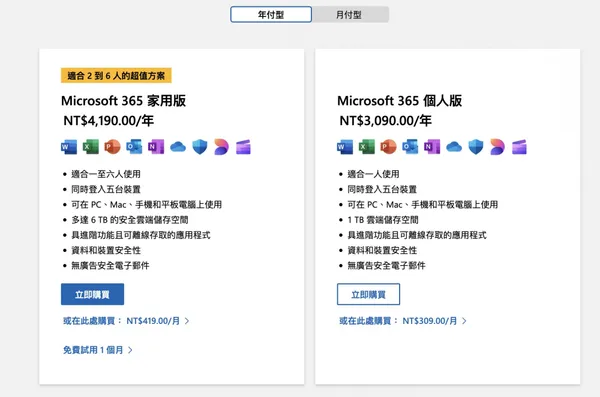Click the yellow 適合 2 到 6 人的超值方案 badge
Screen dimensions: 600x397
pyautogui.click(x=116, y=75)
